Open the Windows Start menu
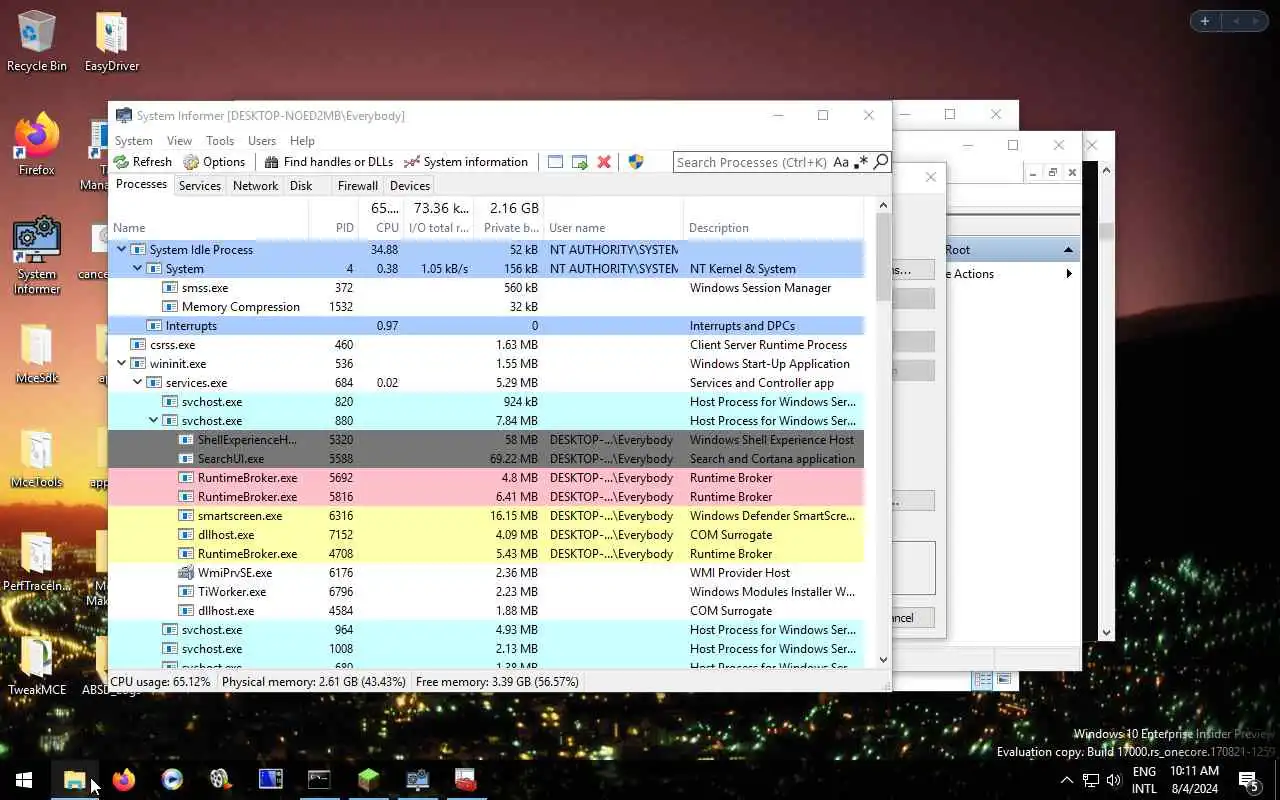This screenshot has width=1280, height=800. click(x=24, y=780)
